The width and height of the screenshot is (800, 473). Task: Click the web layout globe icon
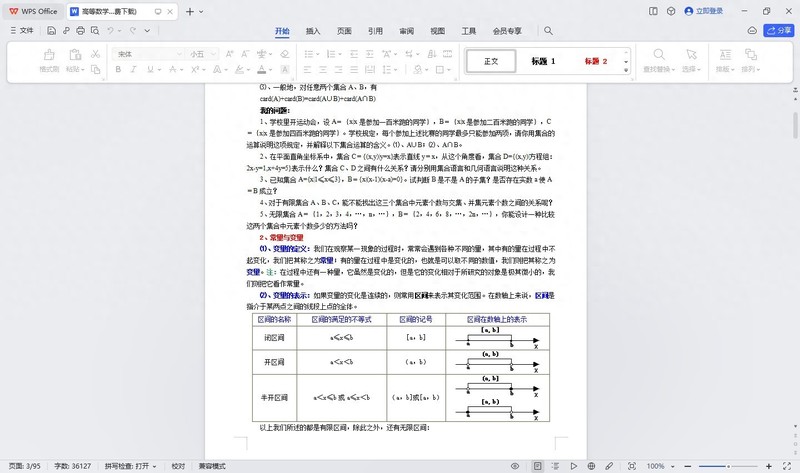click(591, 466)
